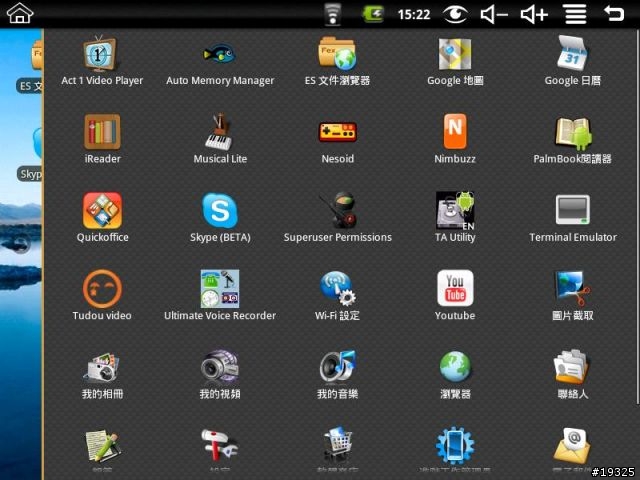Open 聯絡人 contacts app
The height and width of the screenshot is (480, 640).
(573, 374)
